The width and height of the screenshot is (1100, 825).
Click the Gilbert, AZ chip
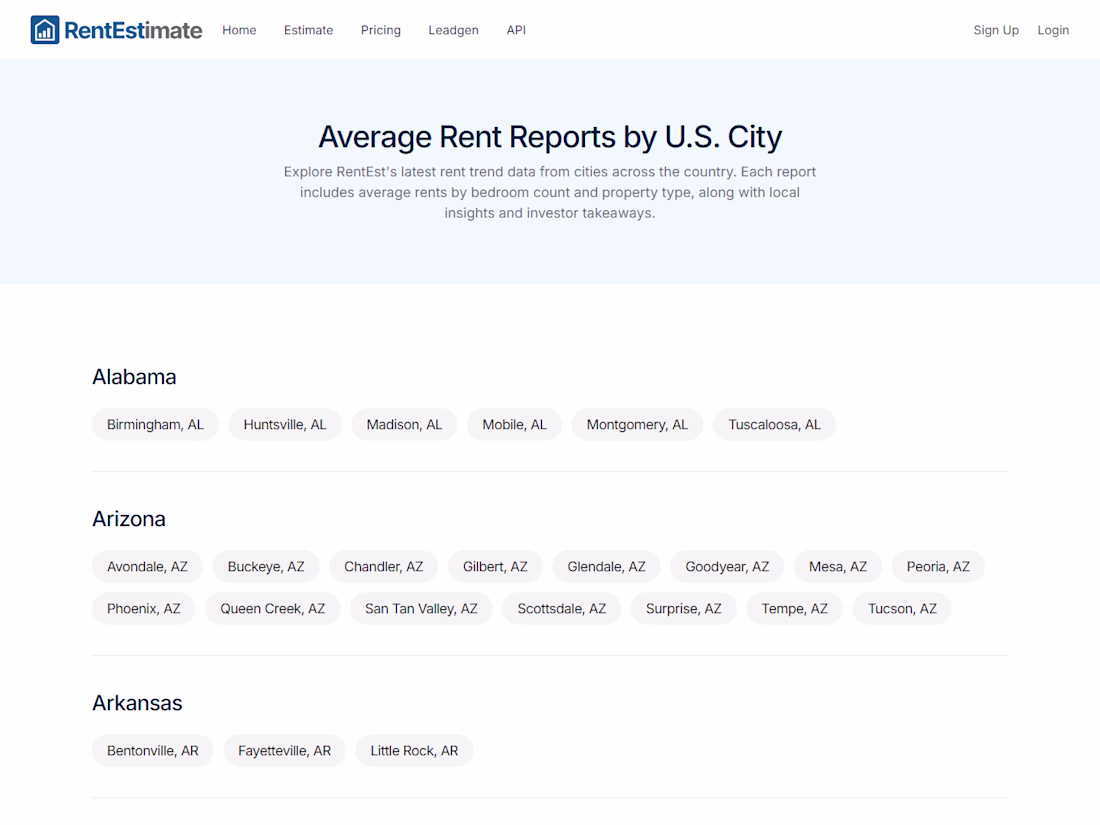[x=495, y=567]
